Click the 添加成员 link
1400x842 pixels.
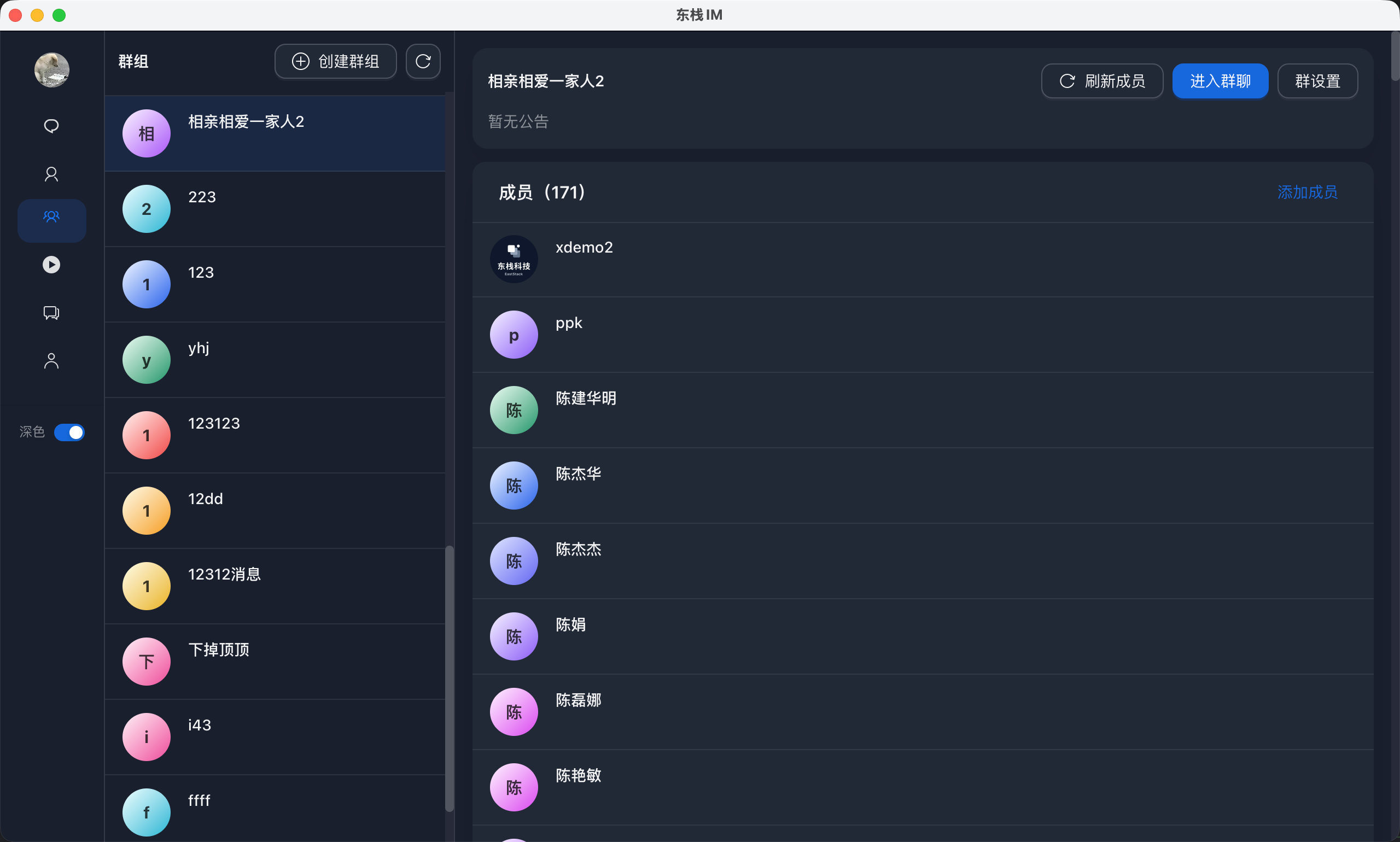tap(1307, 192)
